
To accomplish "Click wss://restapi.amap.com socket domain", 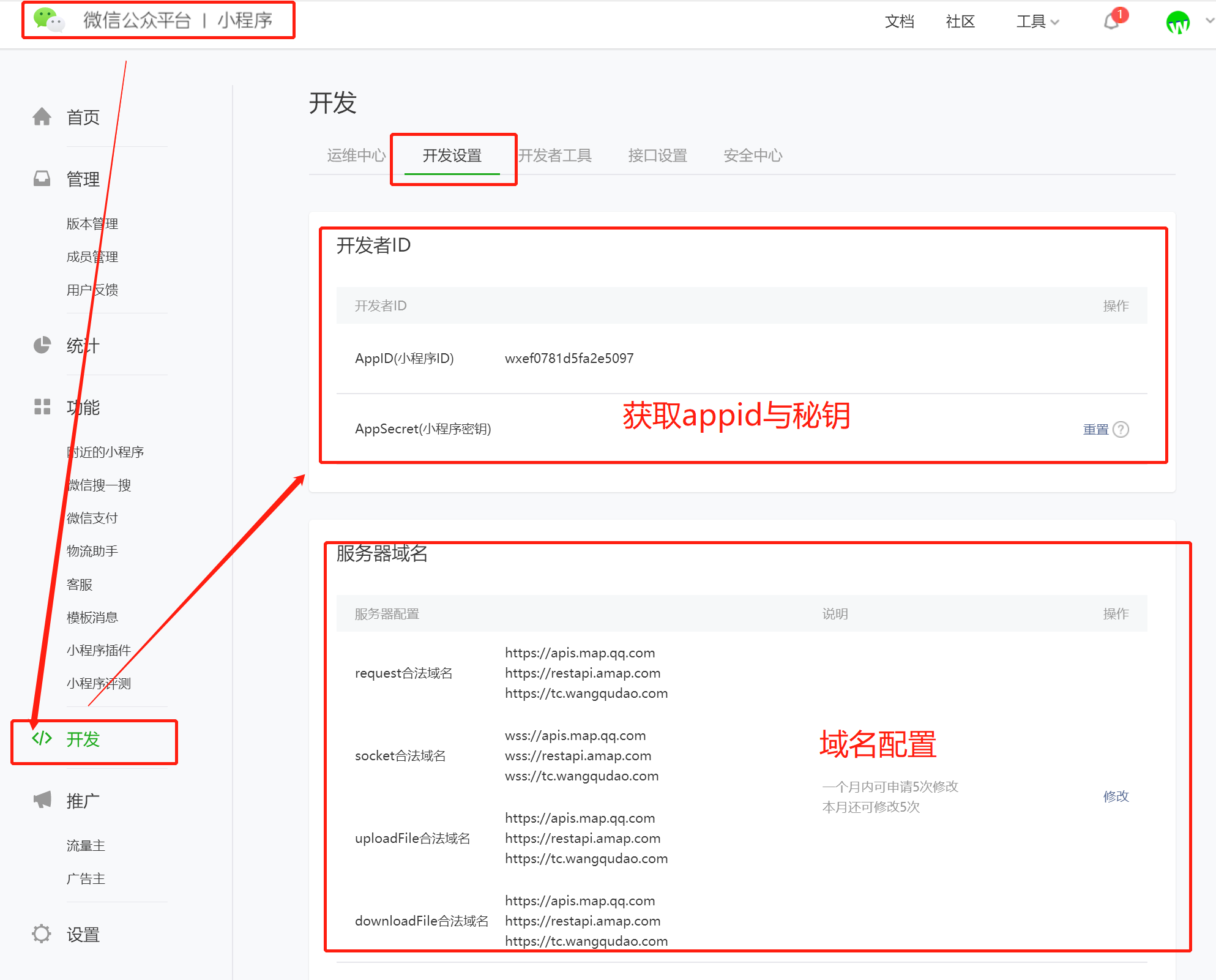I will [x=578, y=755].
